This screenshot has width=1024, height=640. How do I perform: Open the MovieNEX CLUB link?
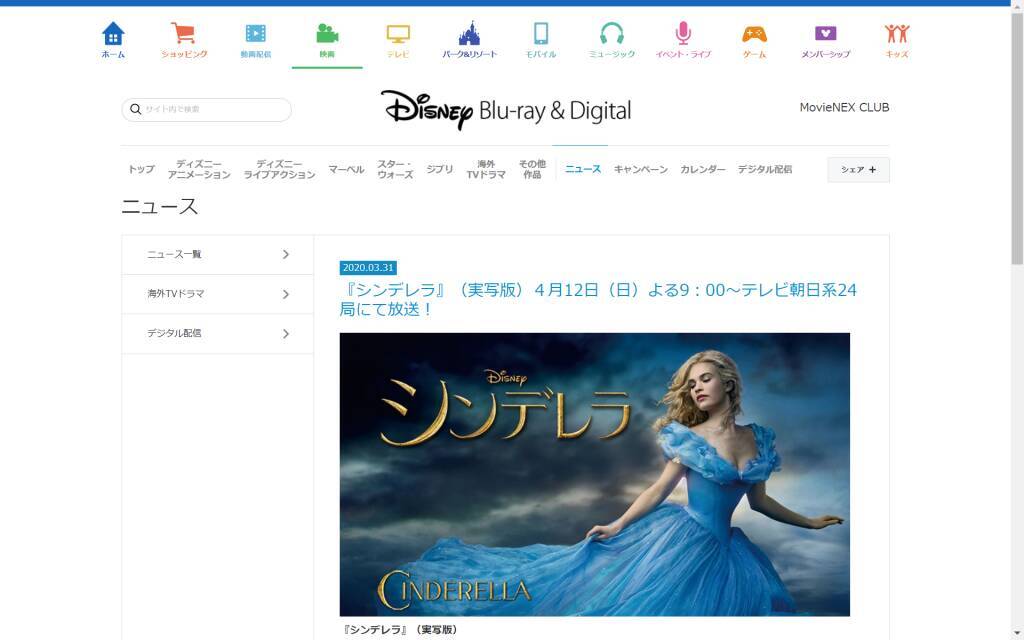pos(844,108)
